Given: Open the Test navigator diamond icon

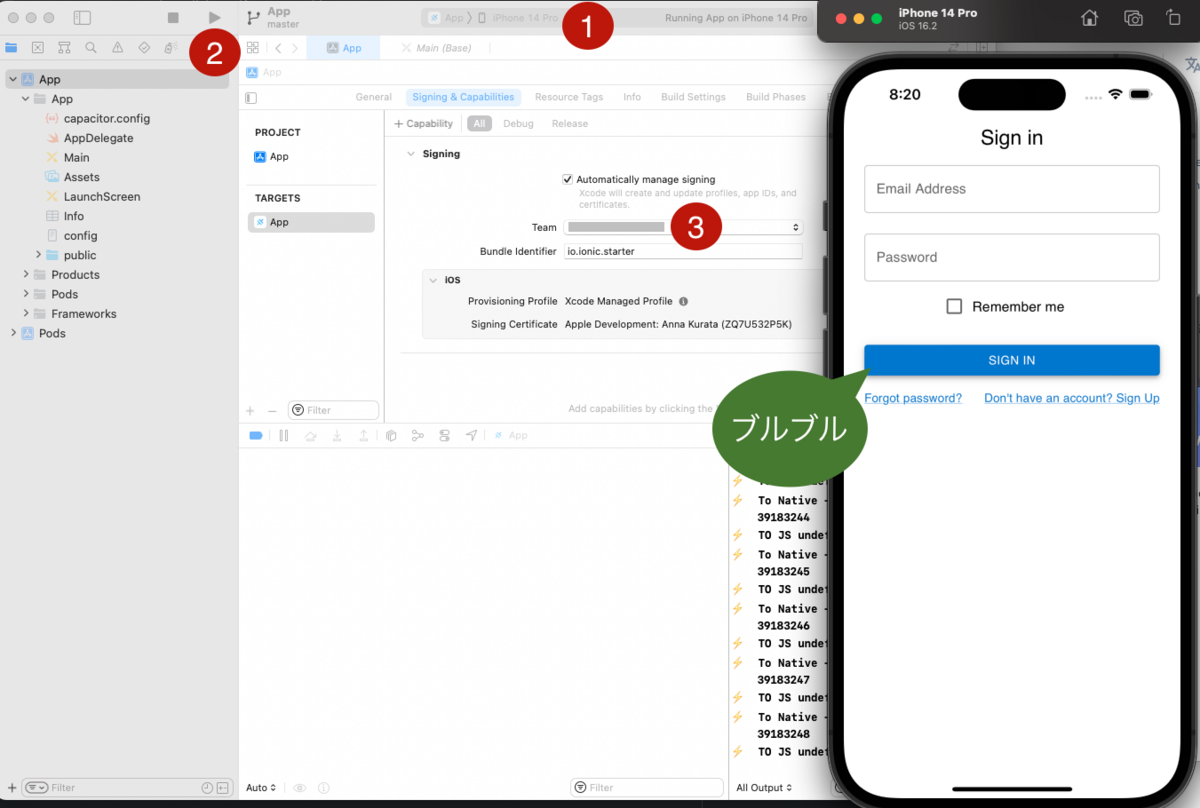Looking at the screenshot, I should (x=144, y=47).
